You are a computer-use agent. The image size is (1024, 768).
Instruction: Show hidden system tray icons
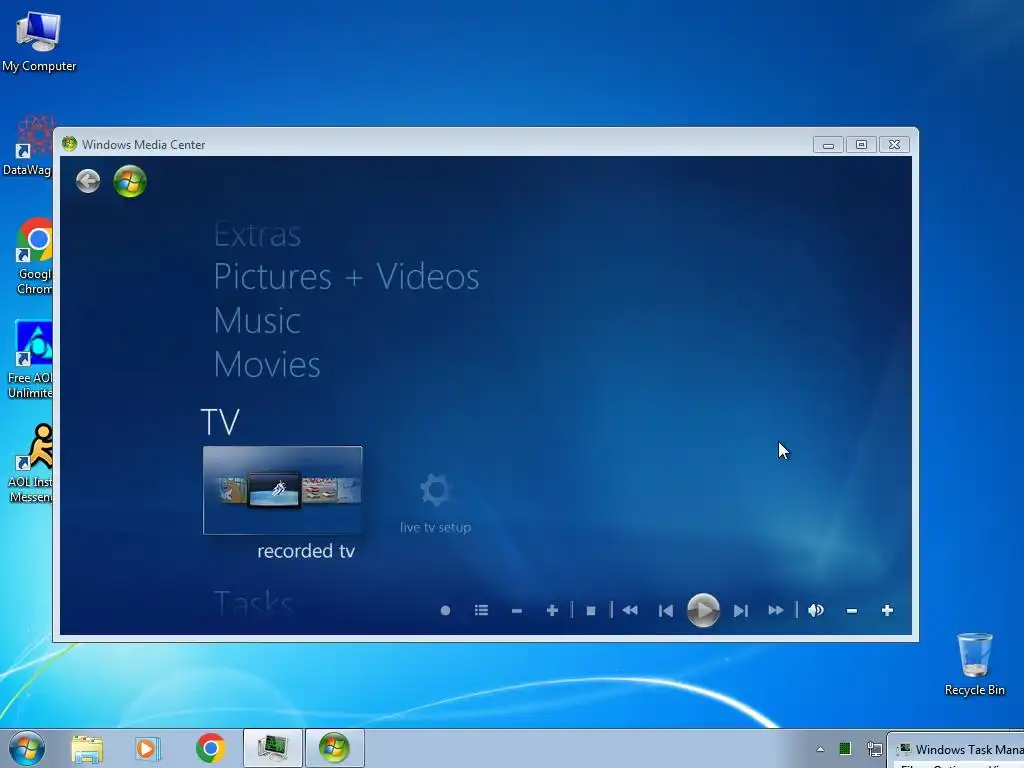[820, 749]
